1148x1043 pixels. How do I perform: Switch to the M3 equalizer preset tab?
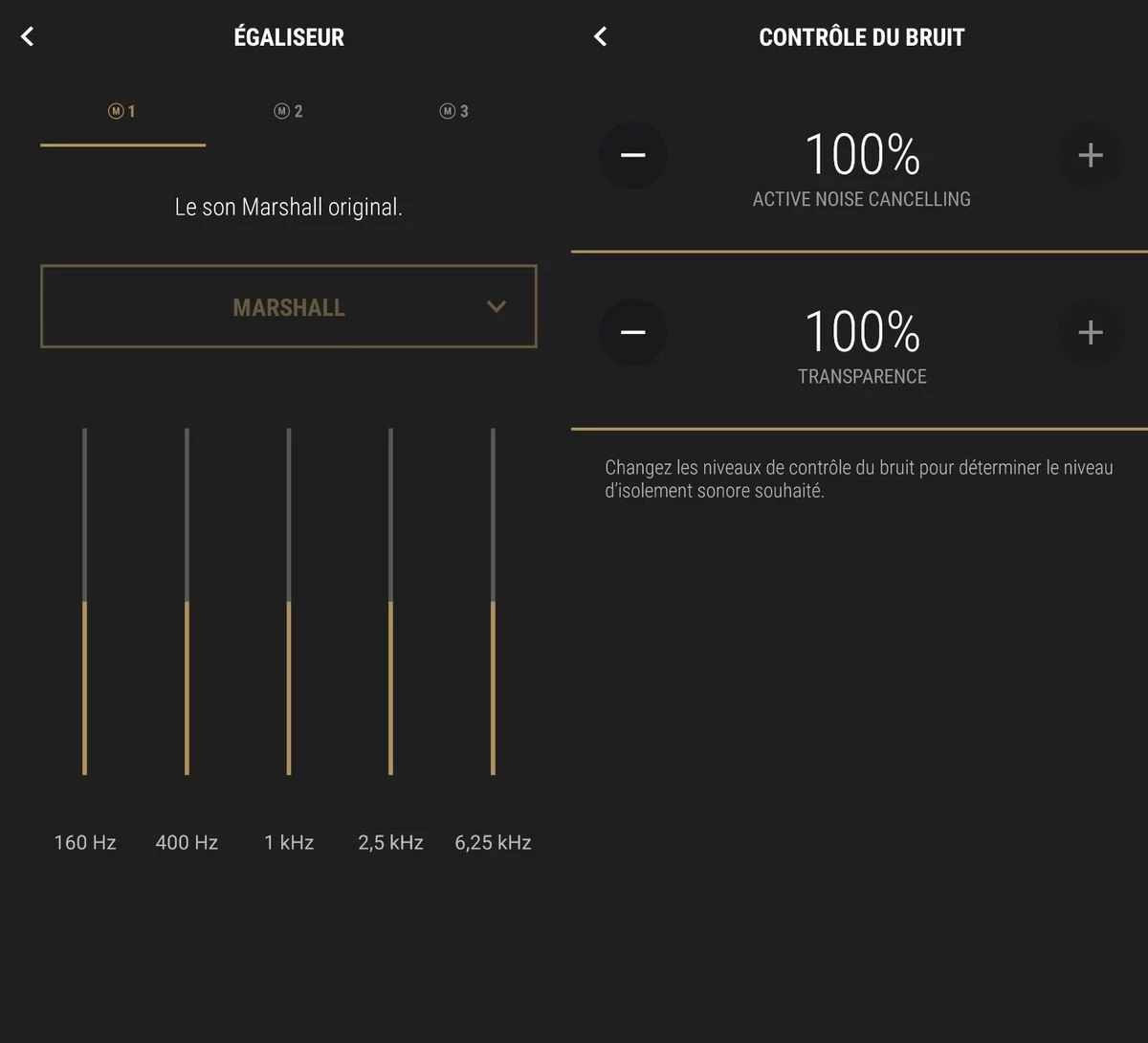[453, 112]
